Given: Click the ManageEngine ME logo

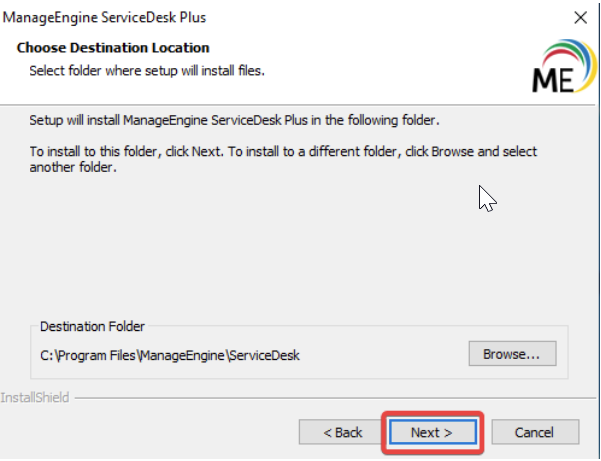Looking at the screenshot, I should tap(556, 79).
